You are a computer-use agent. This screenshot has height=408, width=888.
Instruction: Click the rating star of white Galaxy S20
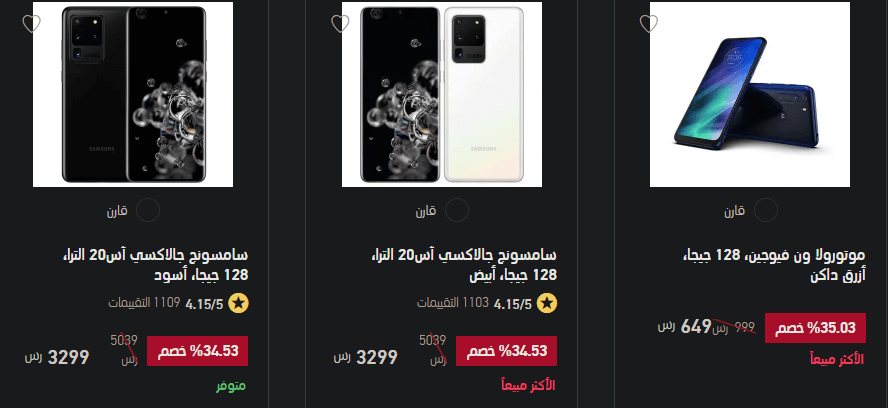547,304
